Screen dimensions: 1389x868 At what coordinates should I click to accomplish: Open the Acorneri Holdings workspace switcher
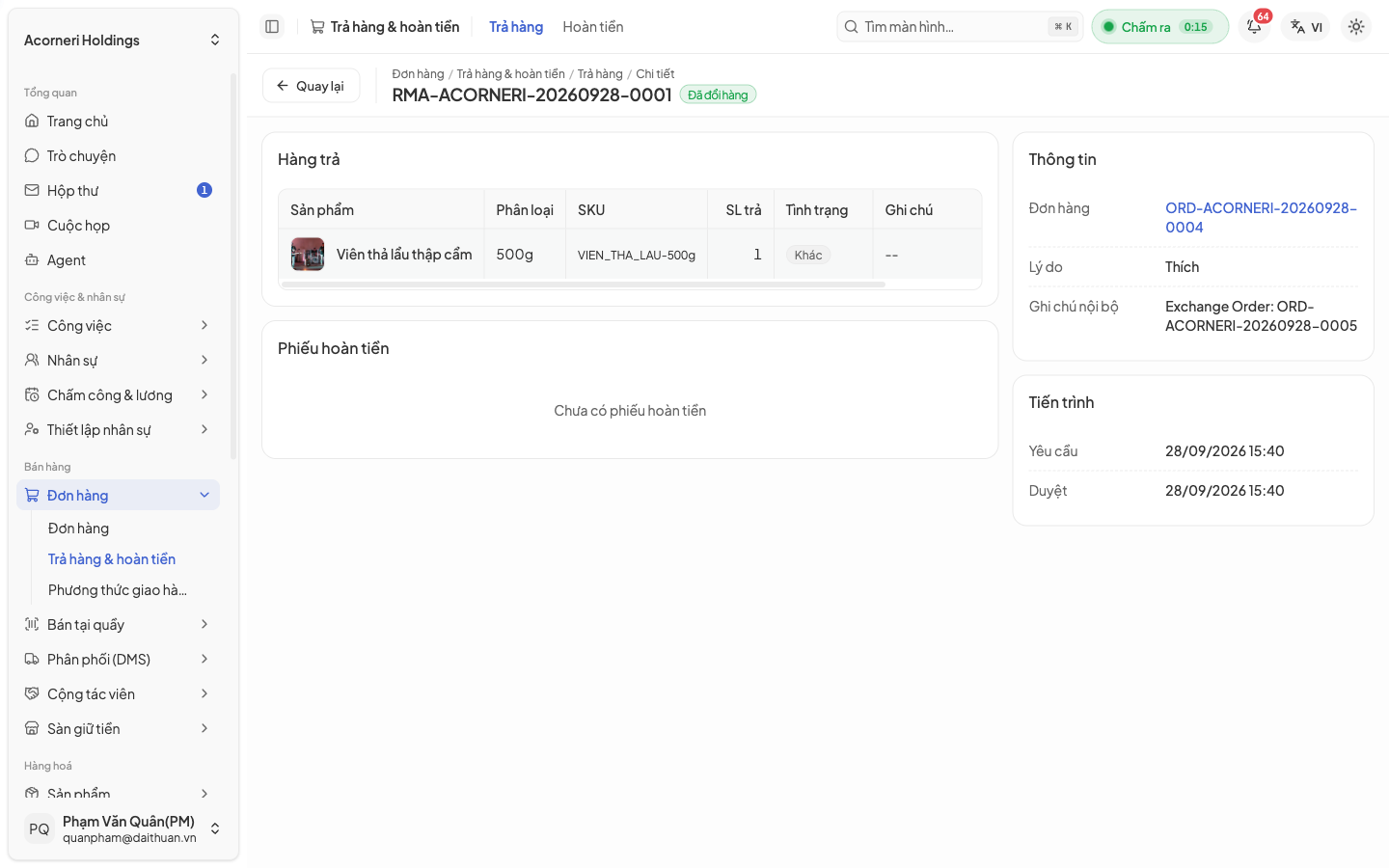(122, 41)
